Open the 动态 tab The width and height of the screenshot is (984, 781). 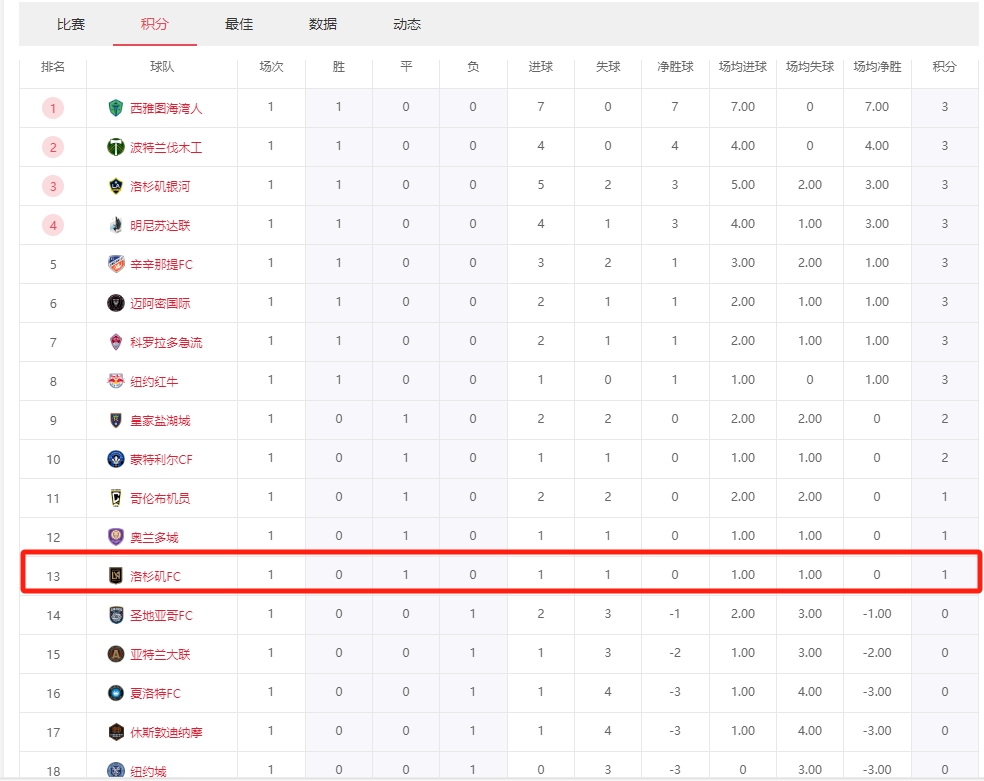point(407,24)
